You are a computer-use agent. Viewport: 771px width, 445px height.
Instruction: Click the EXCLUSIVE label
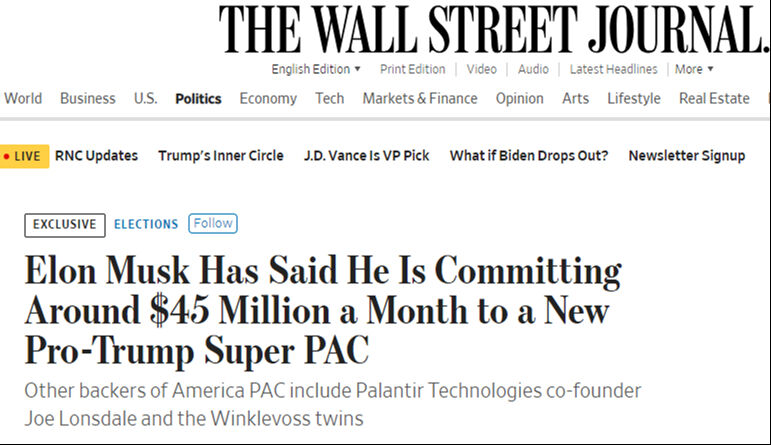(x=64, y=224)
